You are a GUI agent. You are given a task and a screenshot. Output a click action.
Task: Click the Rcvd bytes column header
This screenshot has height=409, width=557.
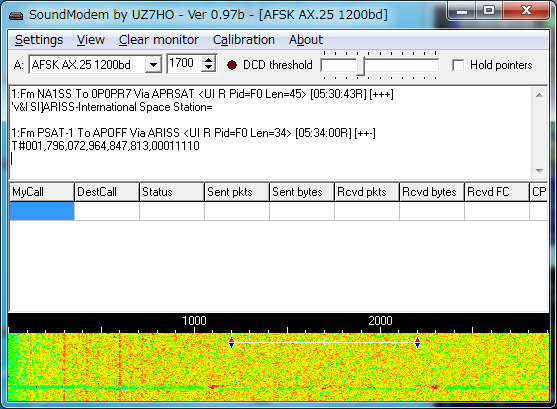[x=432, y=192]
